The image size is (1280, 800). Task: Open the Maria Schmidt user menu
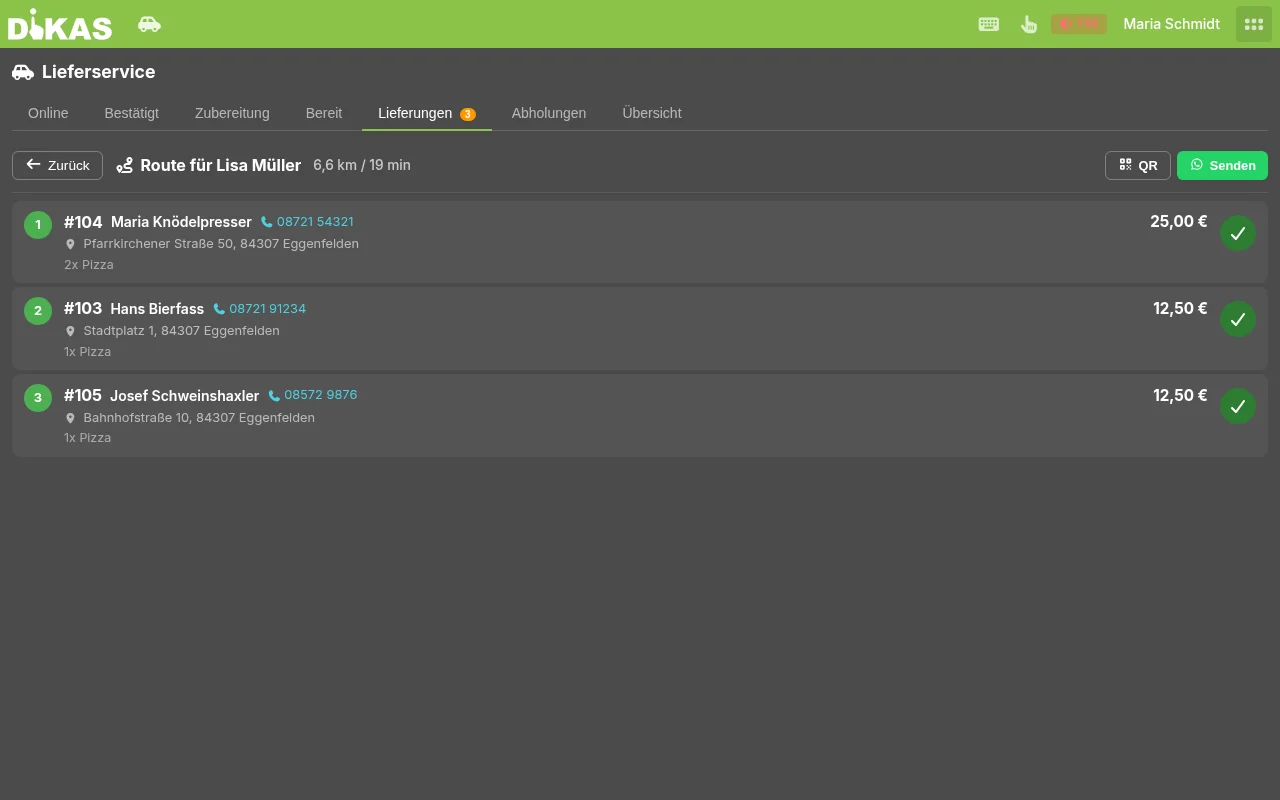[1171, 24]
